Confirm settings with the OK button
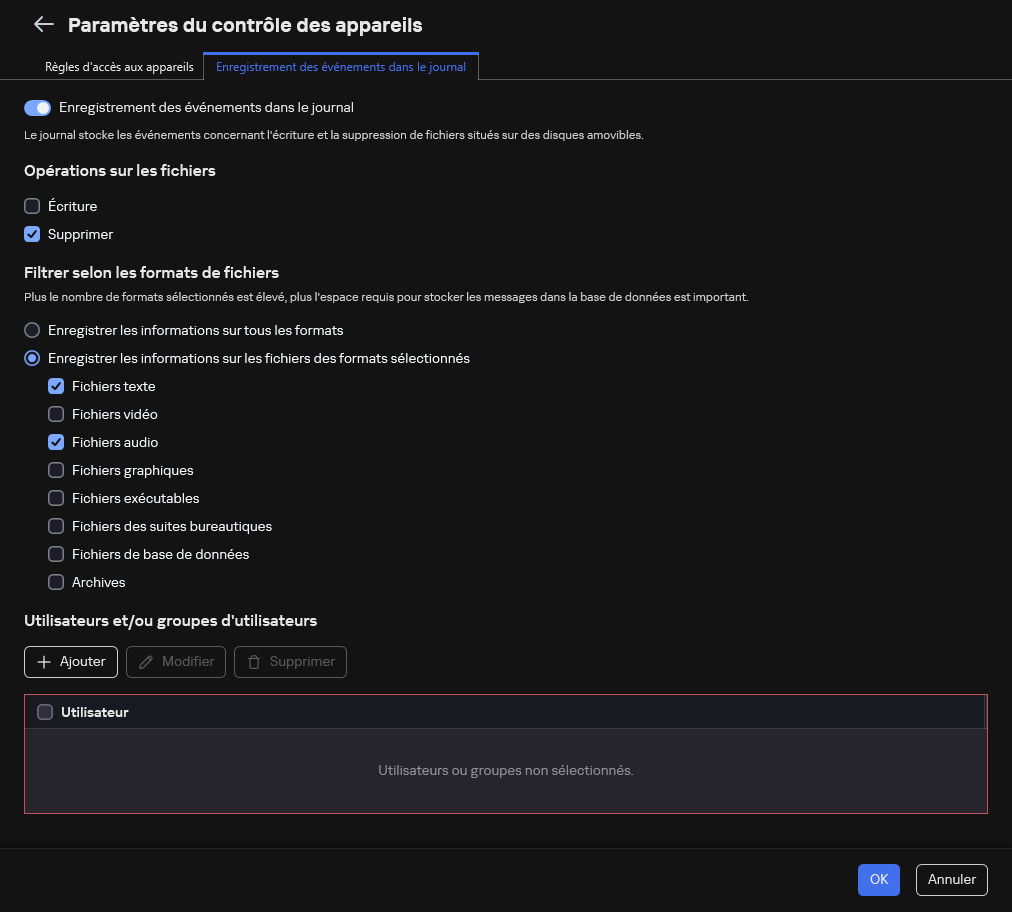 point(878,880)
